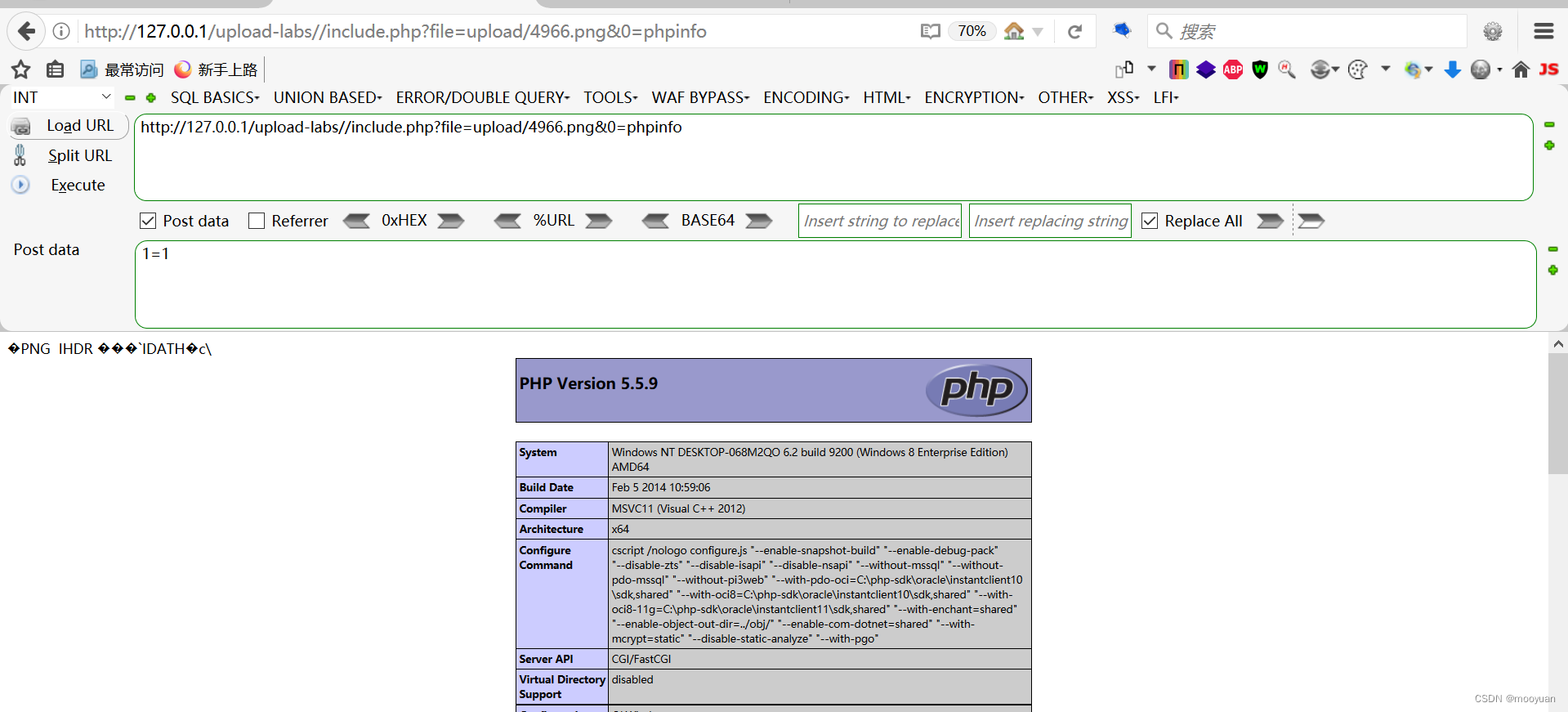Click the Split URL button
This screenshot has width=1568, height=712.
pos(63,155)
